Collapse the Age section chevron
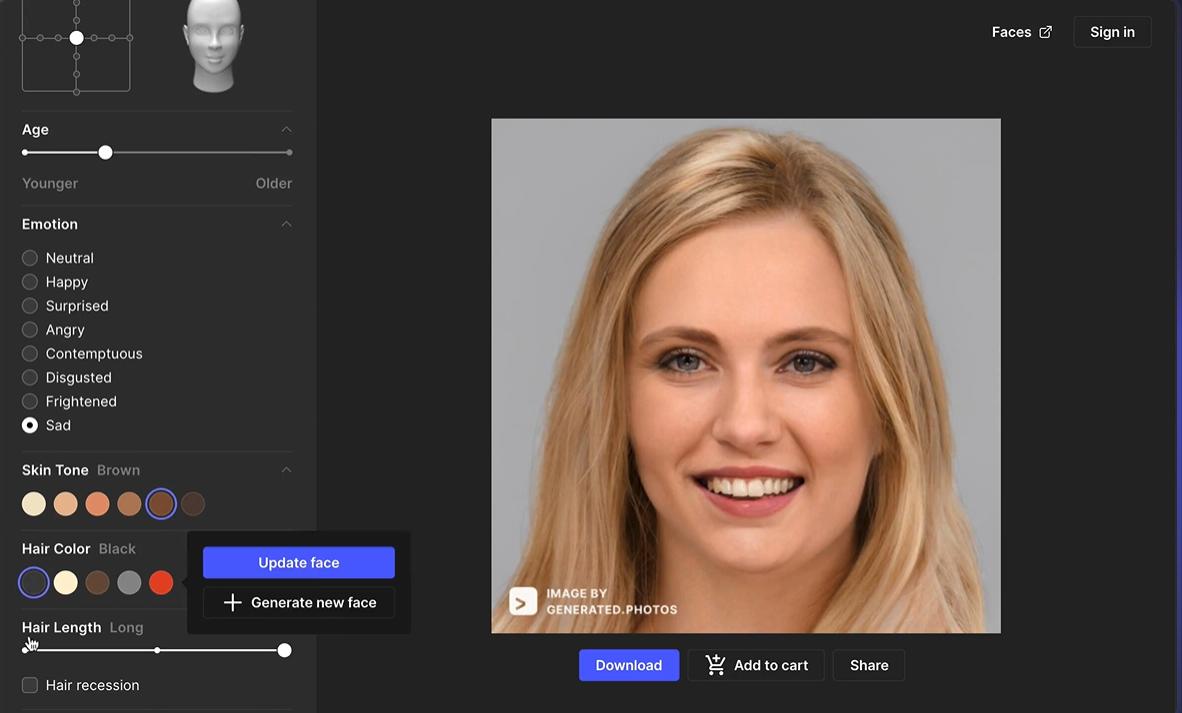1182x713 pixels. click(x=286, y=130)
